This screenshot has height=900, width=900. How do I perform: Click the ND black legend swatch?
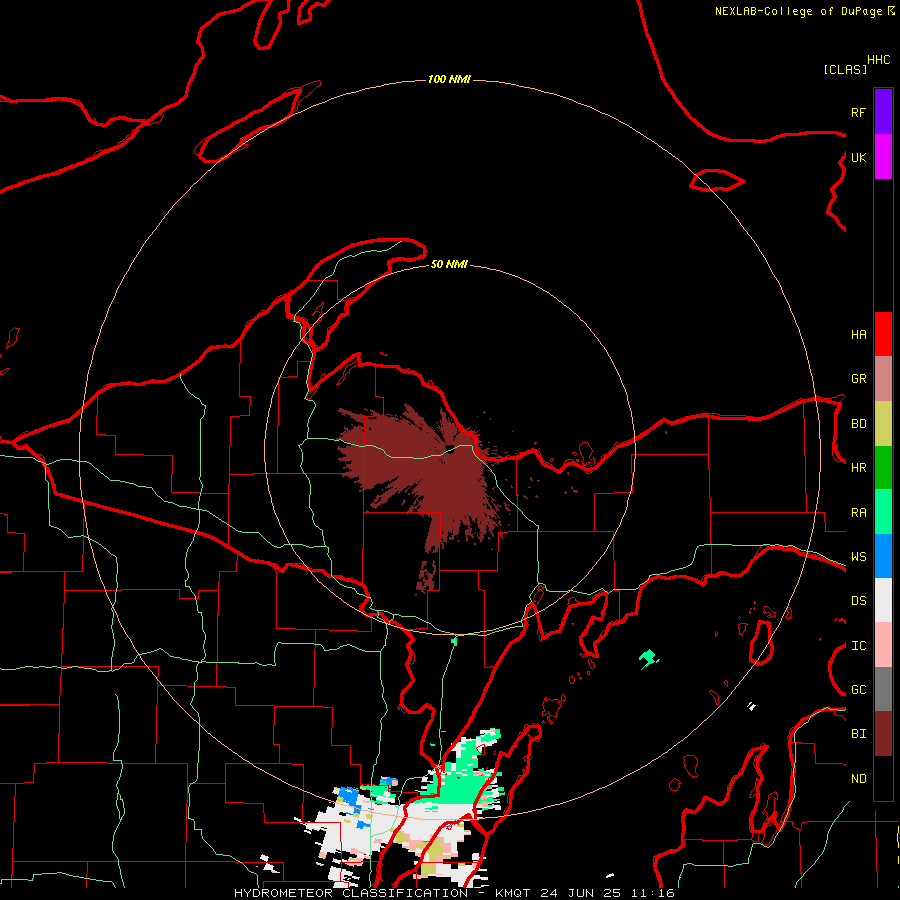(x=883, y=778)
